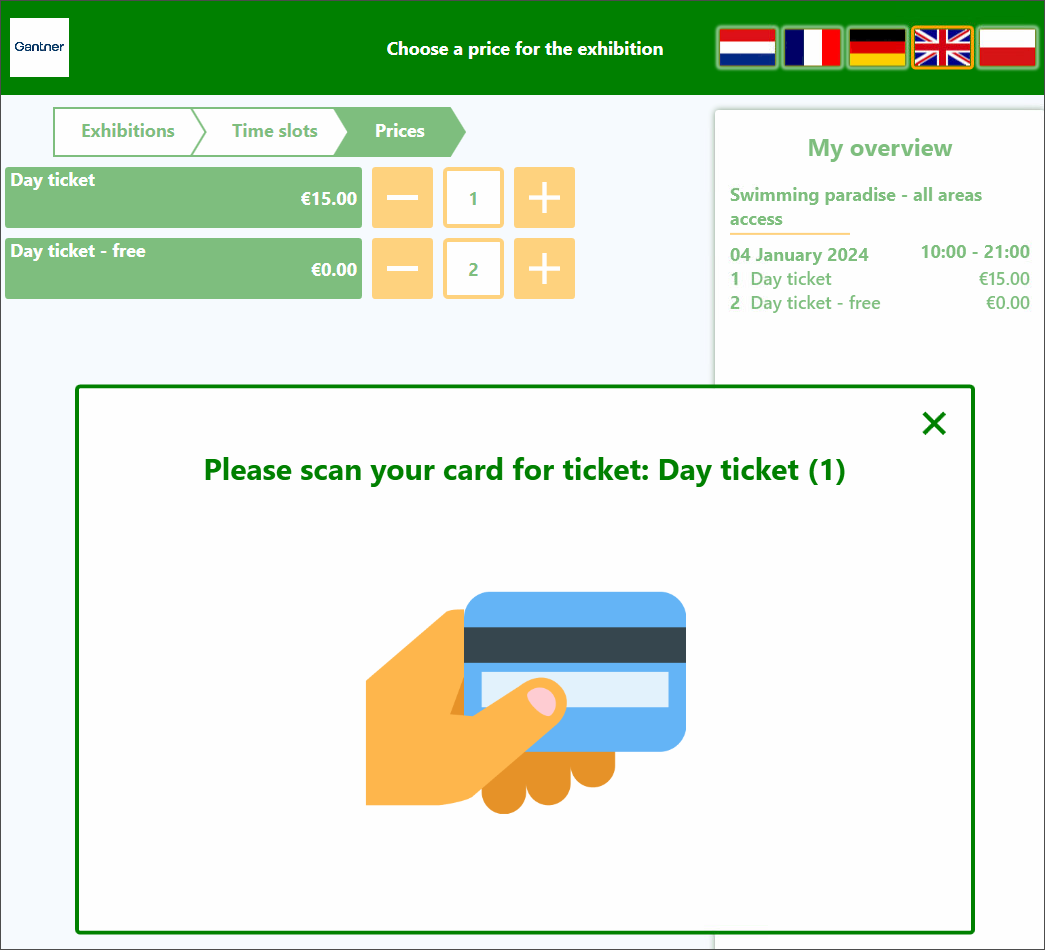
Task: Decrease Day ticket - free quantity
Action: [402, 269]
